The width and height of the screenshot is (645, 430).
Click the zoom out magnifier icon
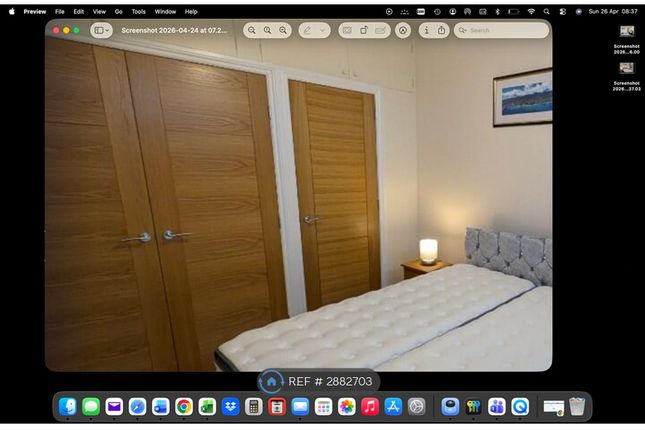(252, 30)
